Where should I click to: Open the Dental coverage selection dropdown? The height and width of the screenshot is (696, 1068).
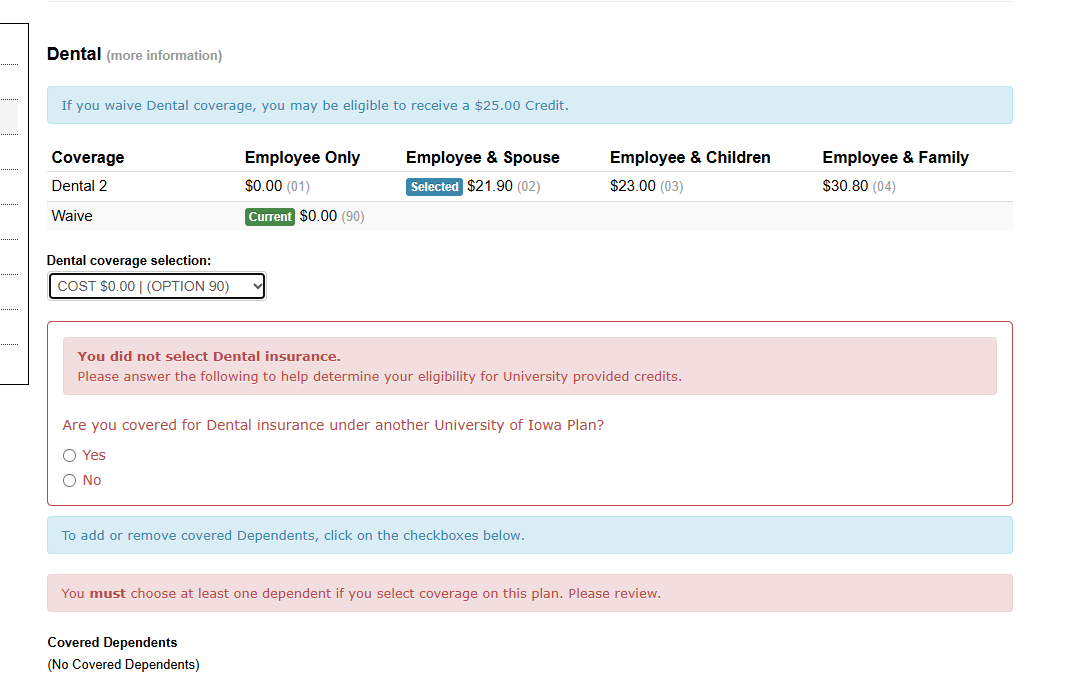pos(156,286)
